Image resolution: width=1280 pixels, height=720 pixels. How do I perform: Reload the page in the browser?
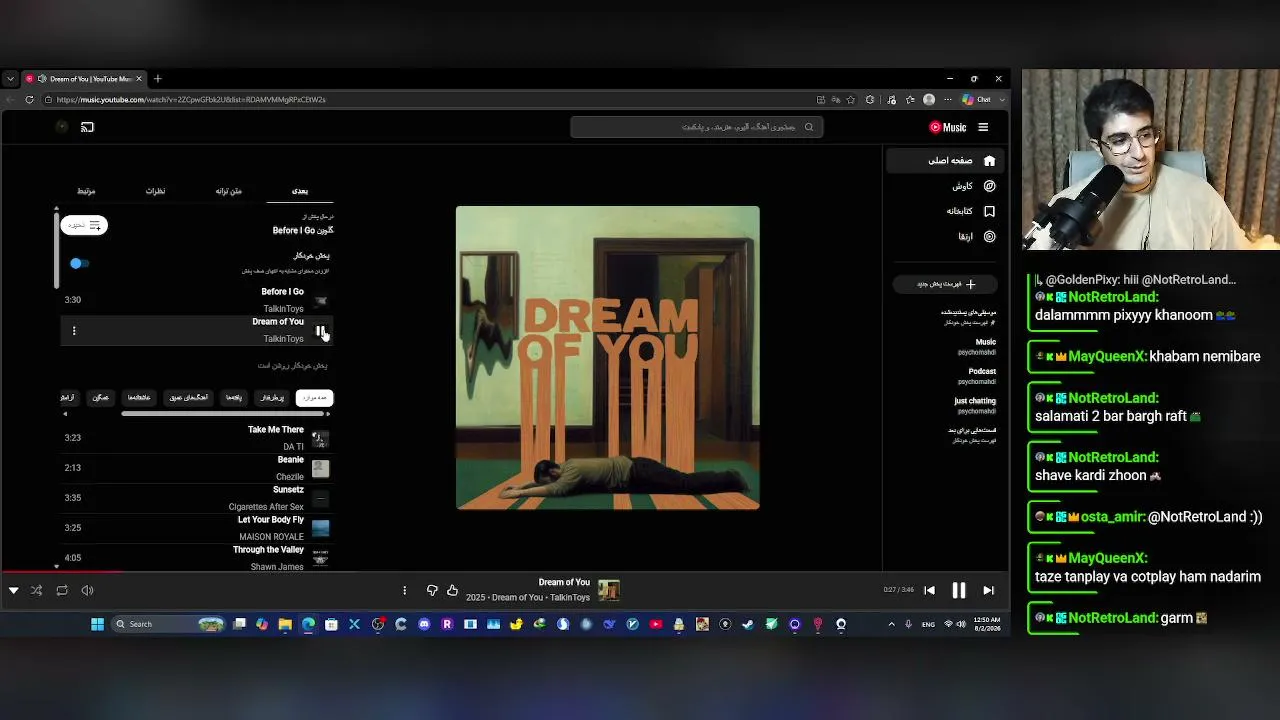30,100
